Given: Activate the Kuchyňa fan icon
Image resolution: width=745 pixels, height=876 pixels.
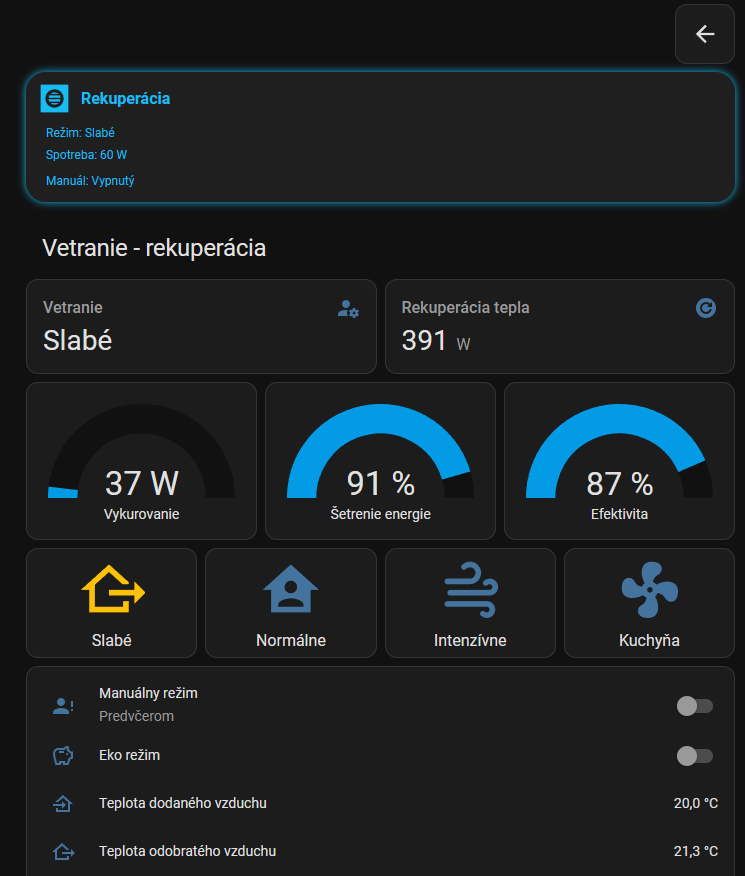Looking at the screenshot, I should [649, 589].
